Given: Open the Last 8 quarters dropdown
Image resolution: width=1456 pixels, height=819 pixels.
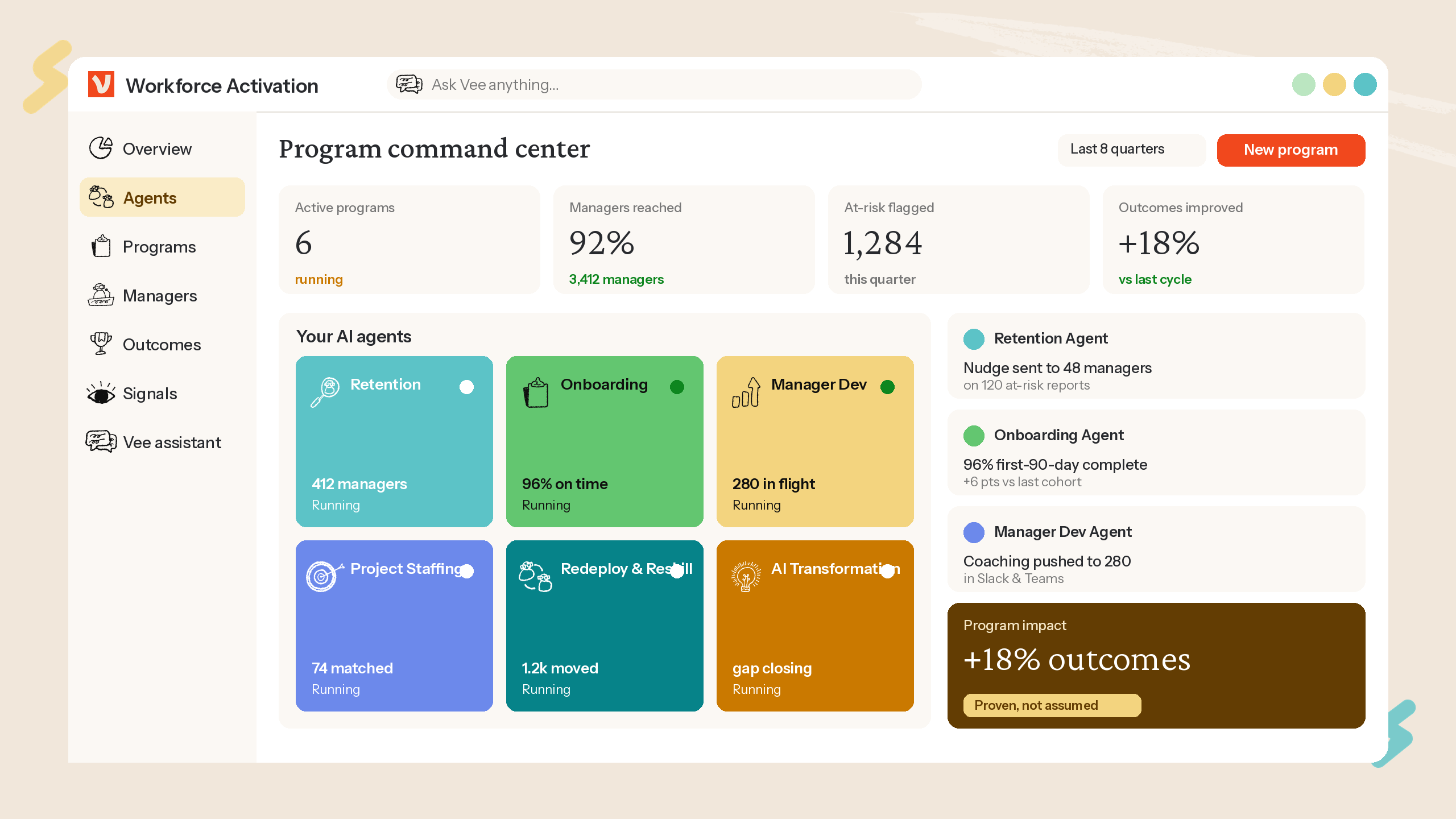Looking at the screenshot, I should click(1132, 150).
